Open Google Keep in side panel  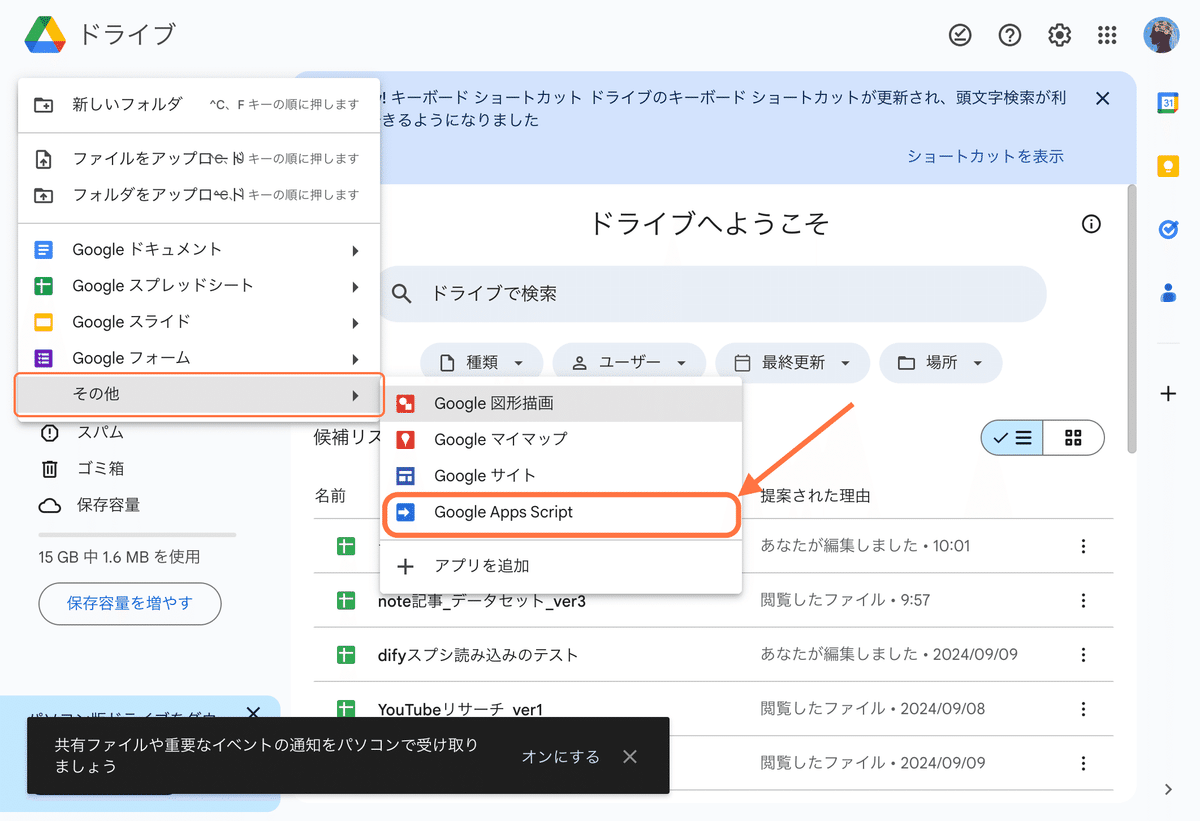[x=1167, y=166]
